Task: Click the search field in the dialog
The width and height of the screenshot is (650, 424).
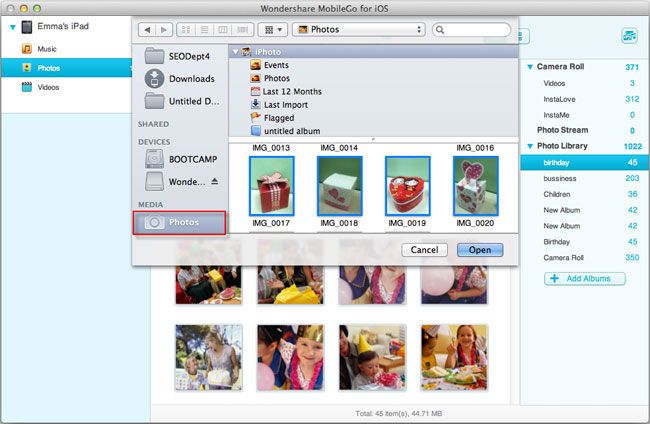Action: pyautogui.click(x=471, y=30)
